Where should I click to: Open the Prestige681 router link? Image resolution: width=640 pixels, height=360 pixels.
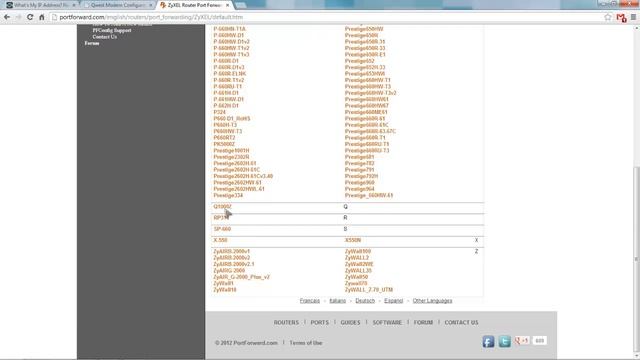click(359, 157)
